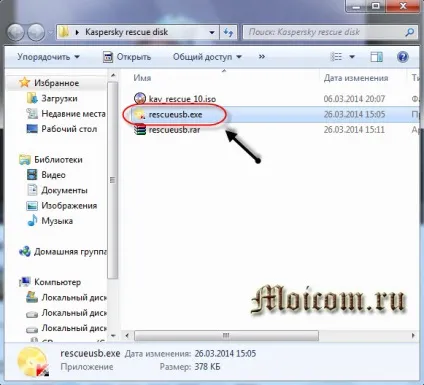Click the Back navigation arrow
Image resolution: width=424 pixels, height=385 pixels.
click(x=16, y=32)
